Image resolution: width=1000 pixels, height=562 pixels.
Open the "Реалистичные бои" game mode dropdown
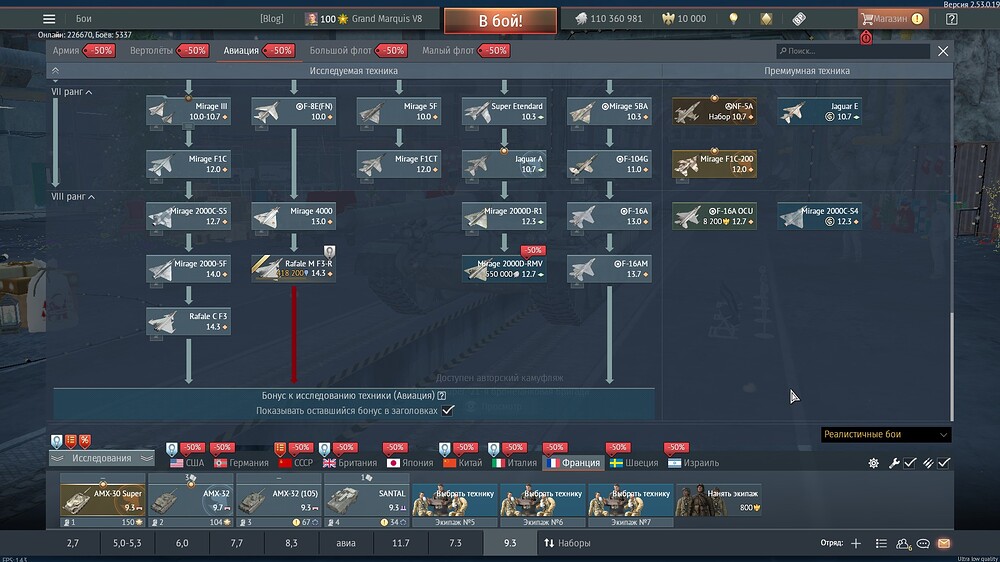tap(886, 435)
